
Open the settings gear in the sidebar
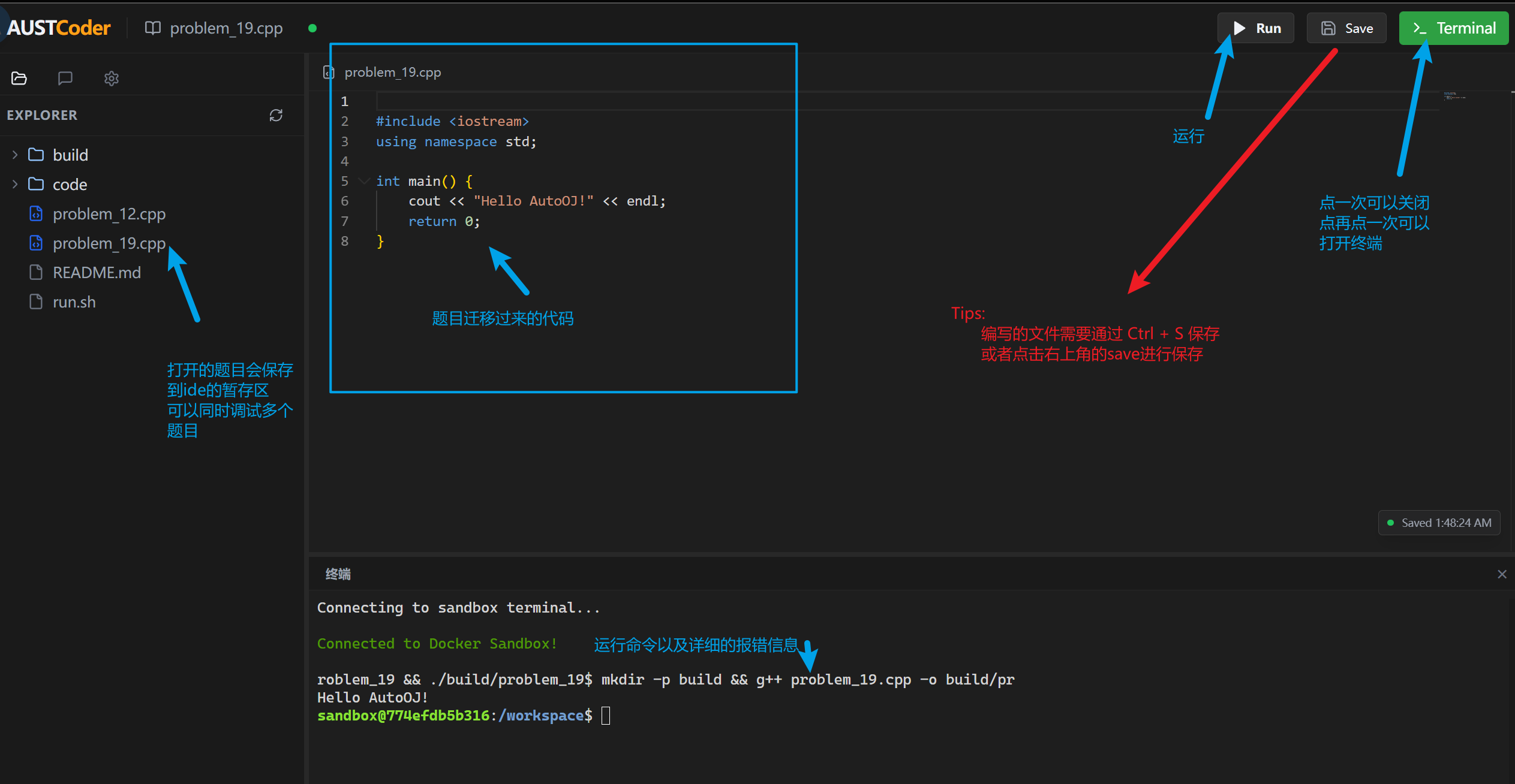111,79
